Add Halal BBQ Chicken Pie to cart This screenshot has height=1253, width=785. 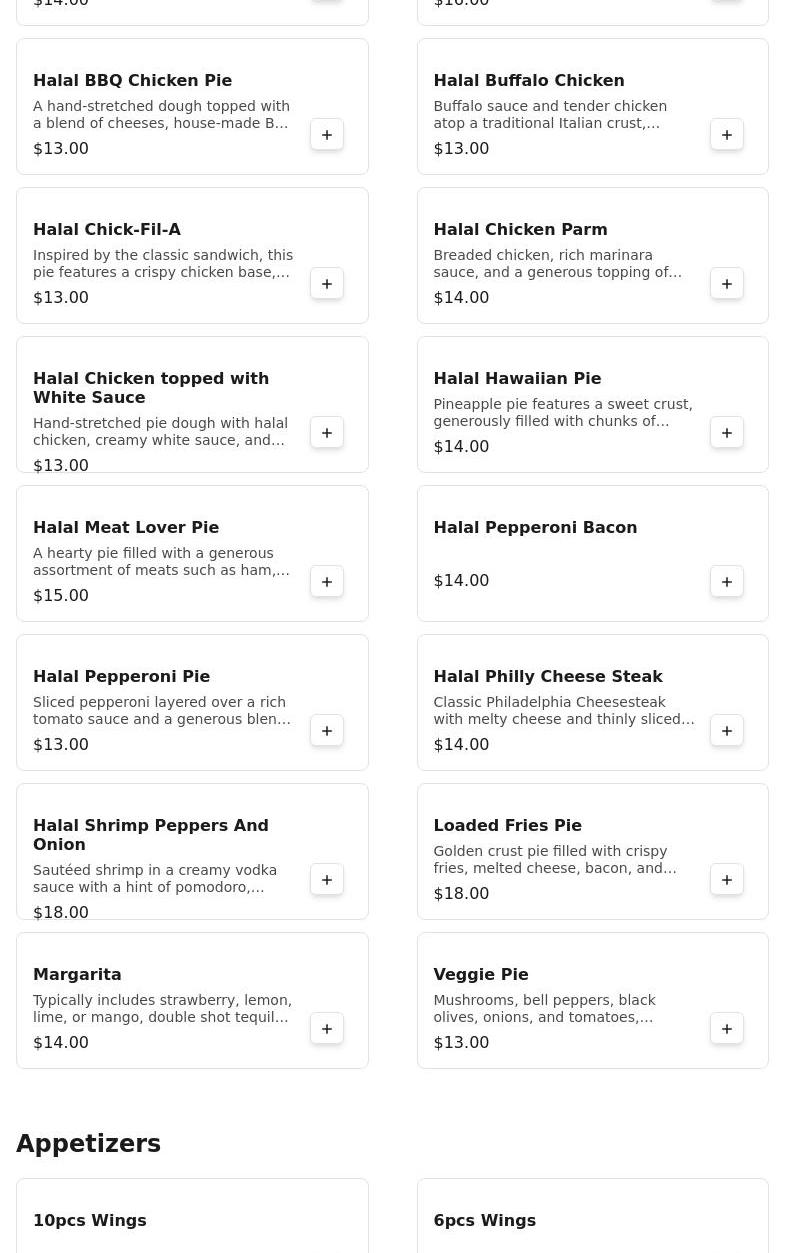(327, 135)
